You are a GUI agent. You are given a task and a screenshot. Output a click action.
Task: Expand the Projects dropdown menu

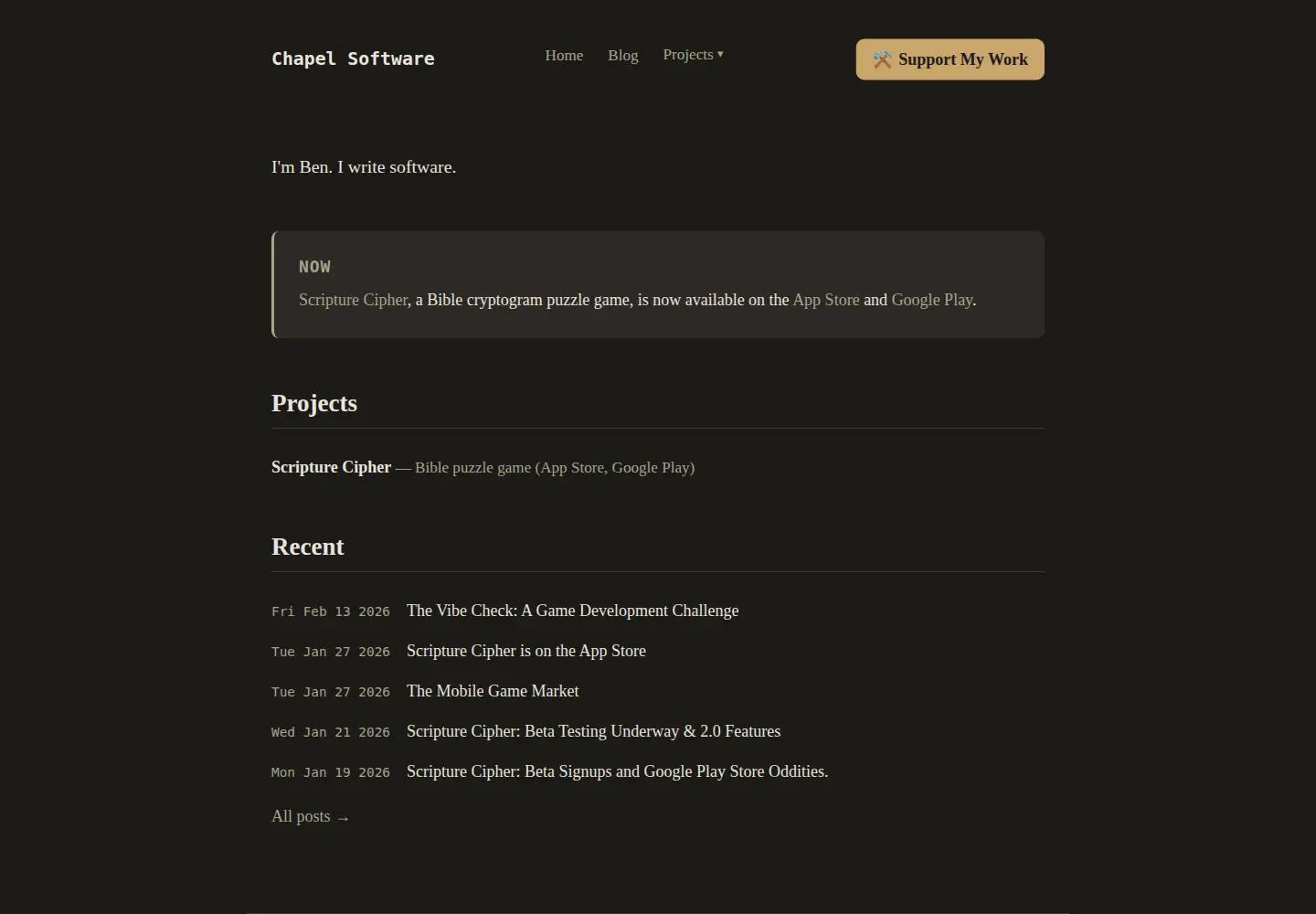pos(693,55)
